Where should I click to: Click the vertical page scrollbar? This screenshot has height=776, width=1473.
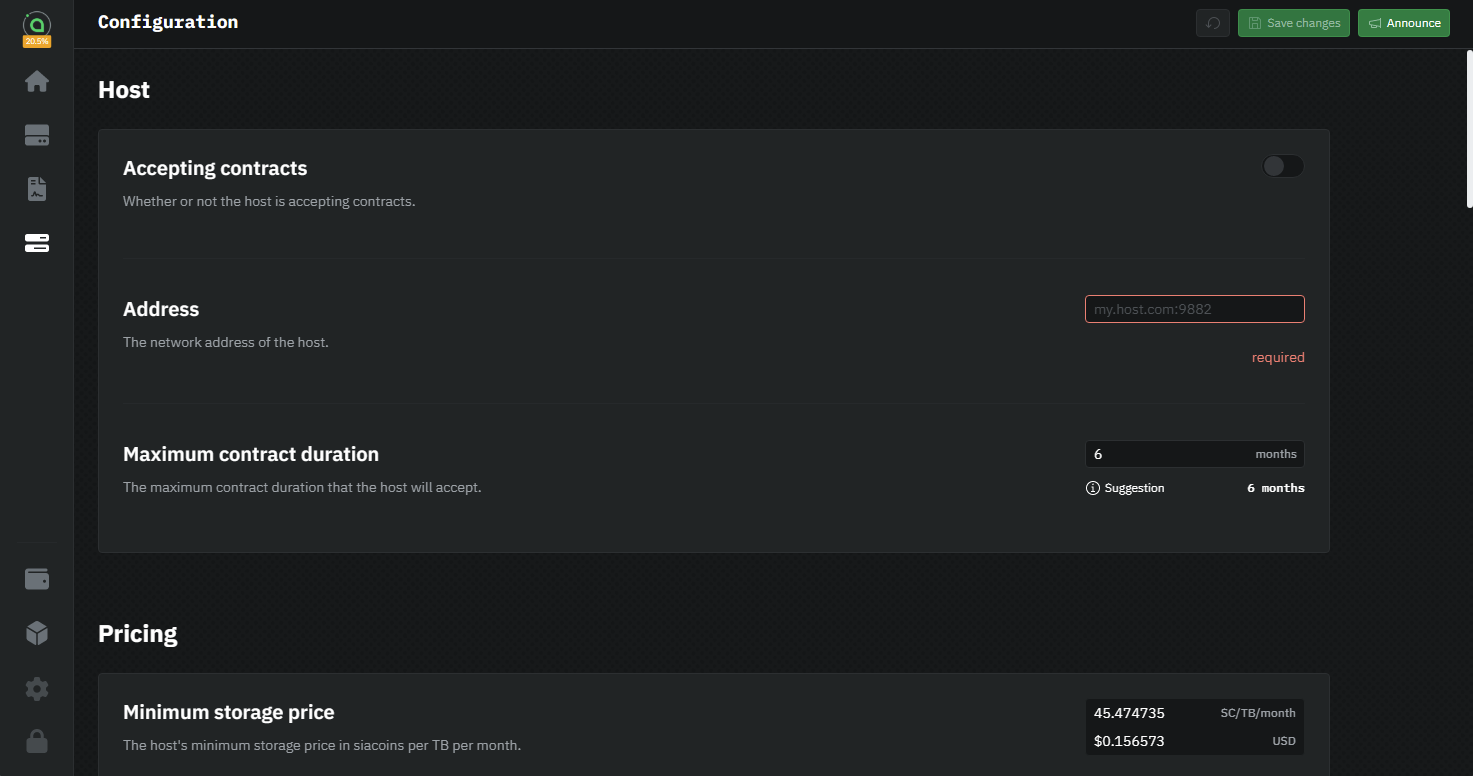[x=1468, y=130]
